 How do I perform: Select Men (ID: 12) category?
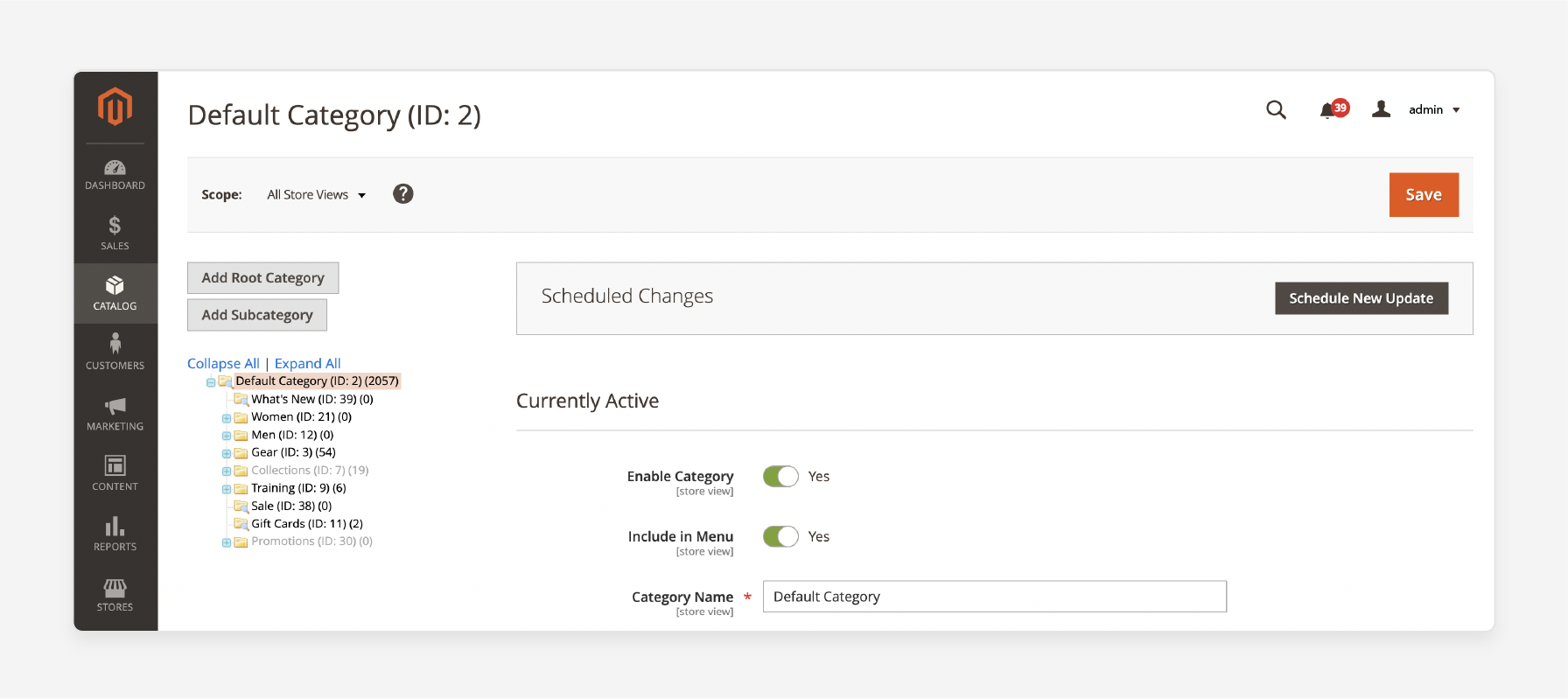pos(292,435)
